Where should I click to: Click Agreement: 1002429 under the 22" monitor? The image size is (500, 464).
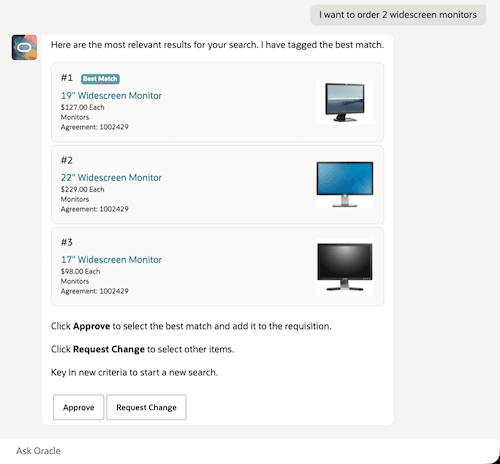pyautogui.click(x=94, y=209)
